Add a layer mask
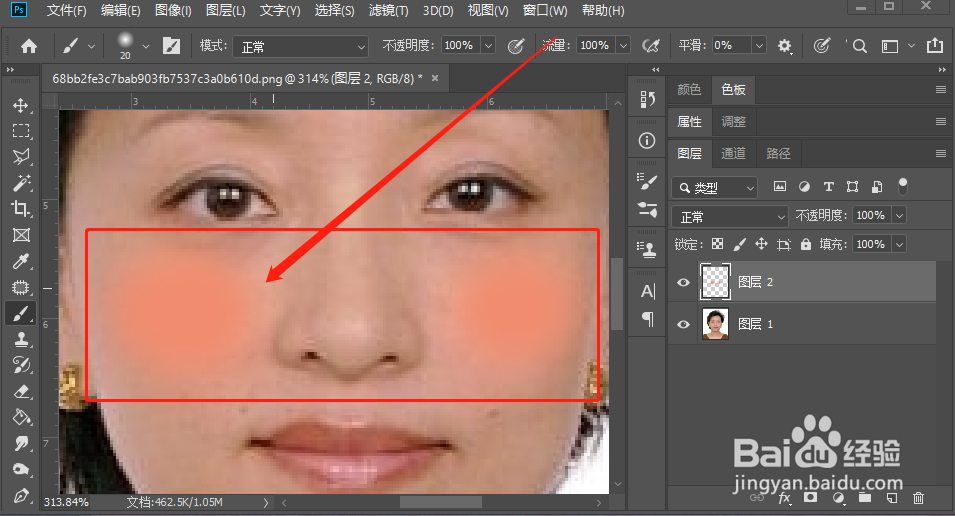Viewport: 955px width, 516px height. coord(810,498)
